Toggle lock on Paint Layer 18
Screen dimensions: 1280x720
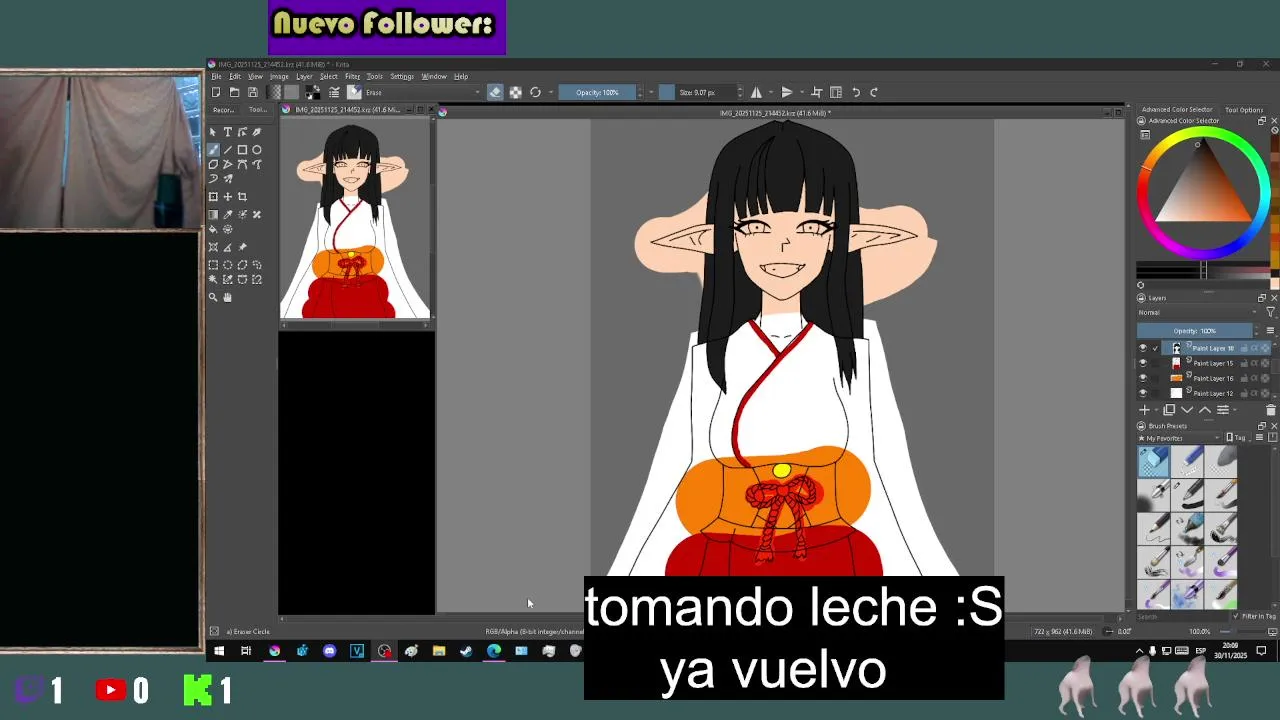[1244, 348]
